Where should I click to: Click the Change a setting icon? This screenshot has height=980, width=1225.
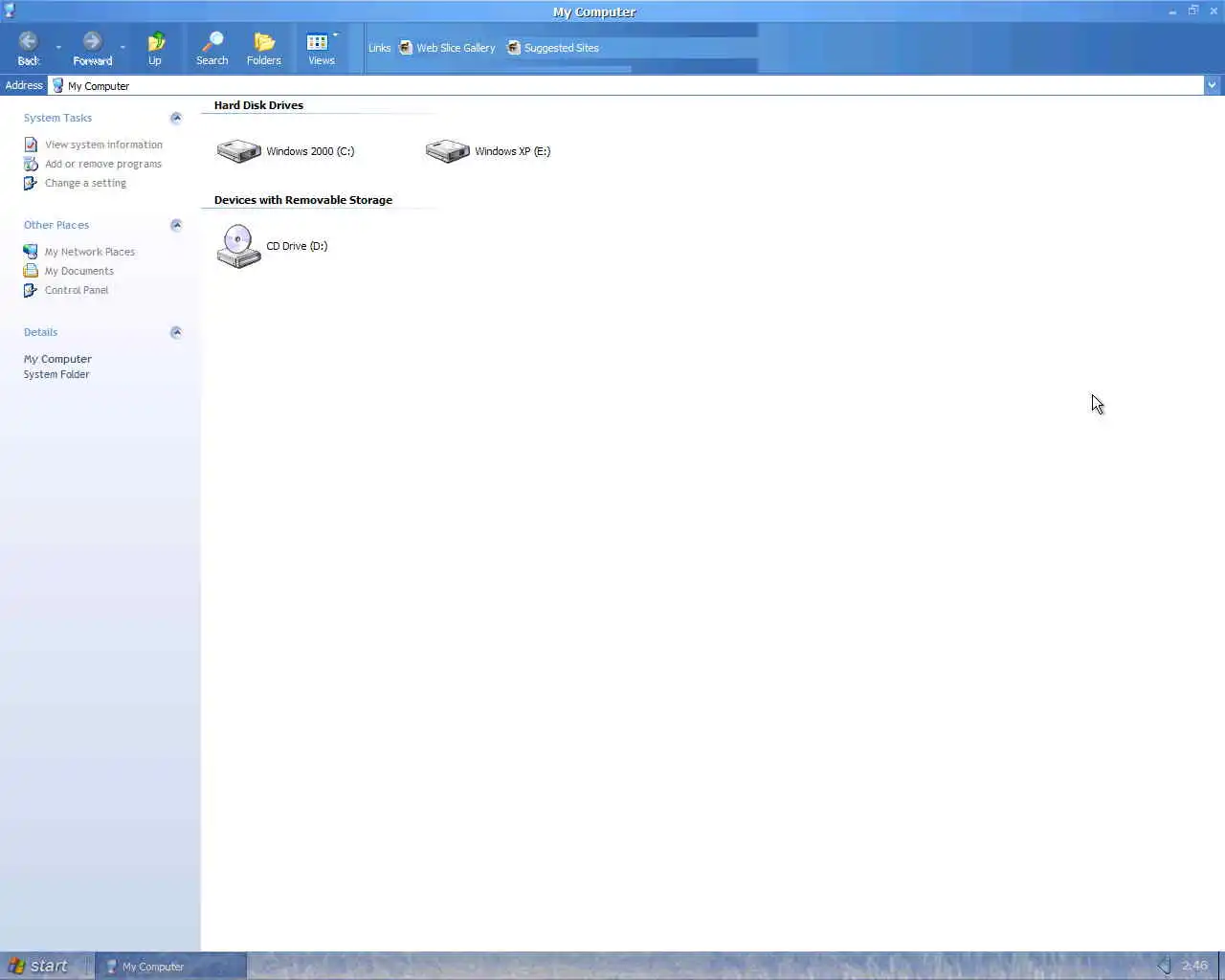[x=31, y=183]
